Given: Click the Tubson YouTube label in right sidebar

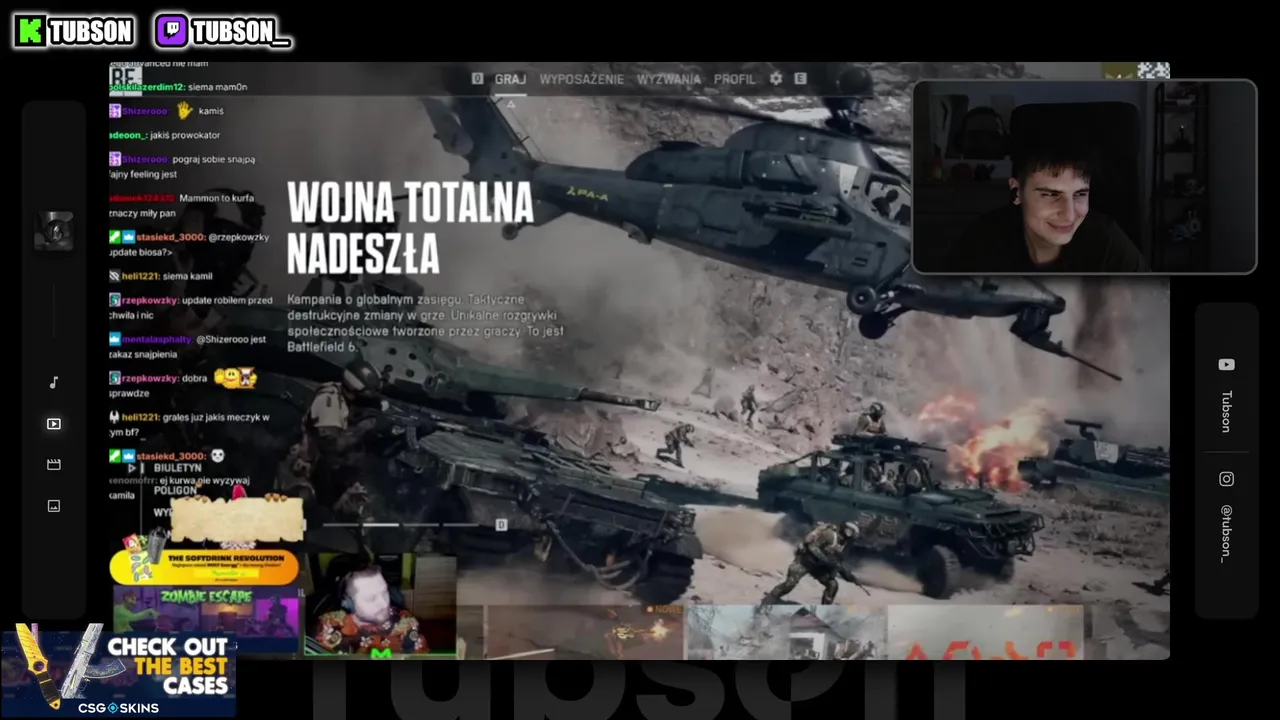Looking at the screenshot, I should click(1226, 411).
